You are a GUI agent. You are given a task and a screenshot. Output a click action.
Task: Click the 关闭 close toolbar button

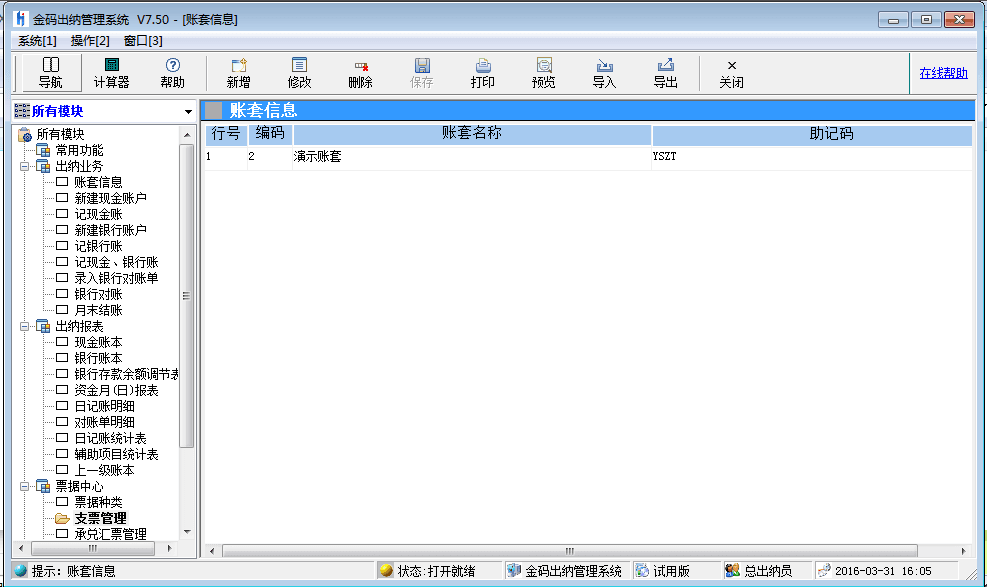tap(731, 72)
